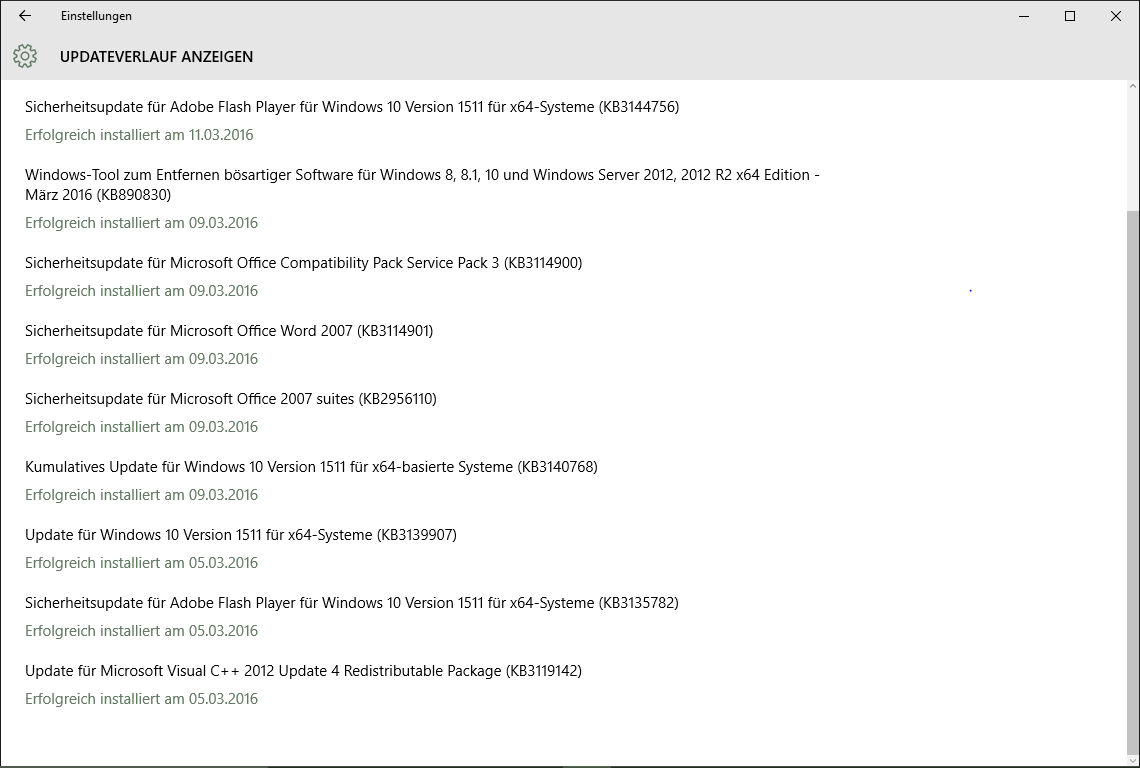Maximize the Einstellungen window

pyautogui.click(x=1070, y=16)
